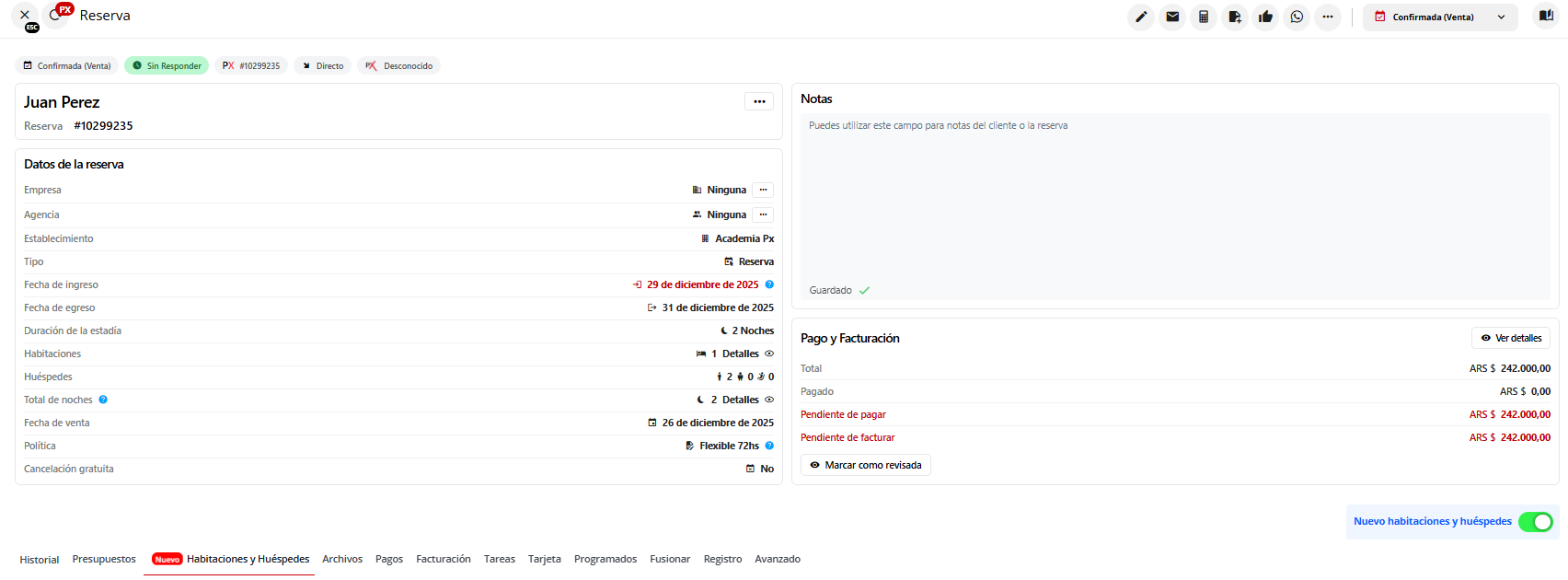
Task: Click the refresh icon beside Reserva title
Action: pos(56,16)
